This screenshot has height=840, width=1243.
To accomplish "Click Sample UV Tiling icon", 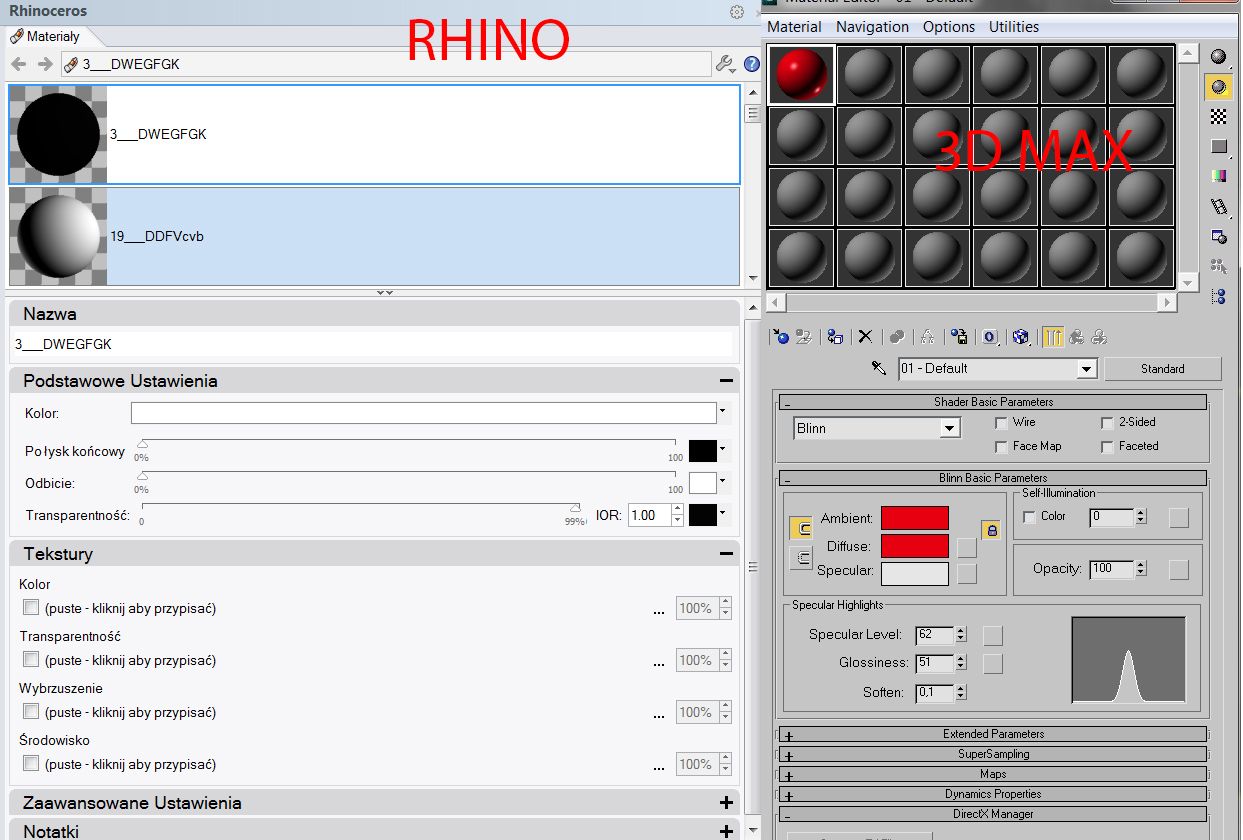I will coord(1218,147).
